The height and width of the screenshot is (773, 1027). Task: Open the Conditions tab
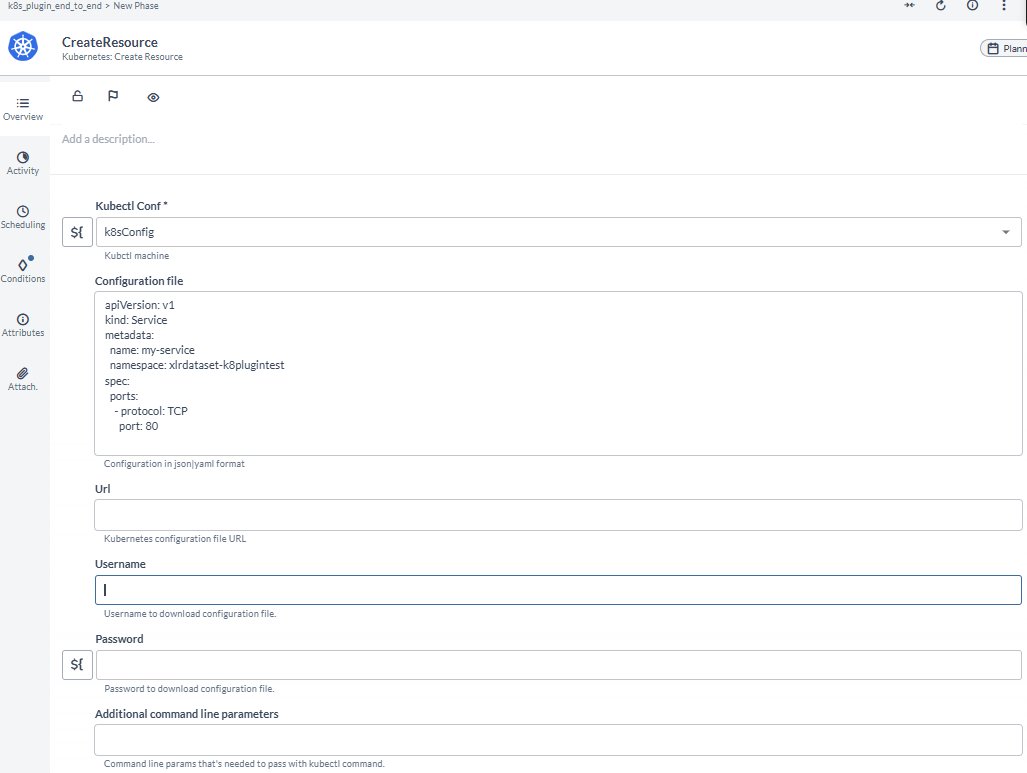(23, 271)
